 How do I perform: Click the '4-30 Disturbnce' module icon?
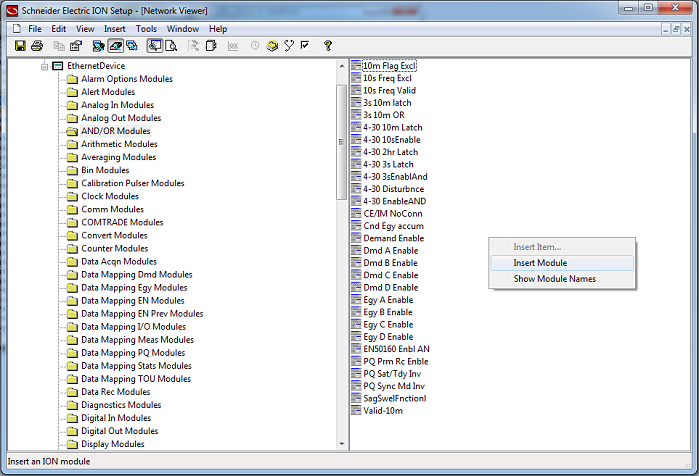tap(356, 189)
